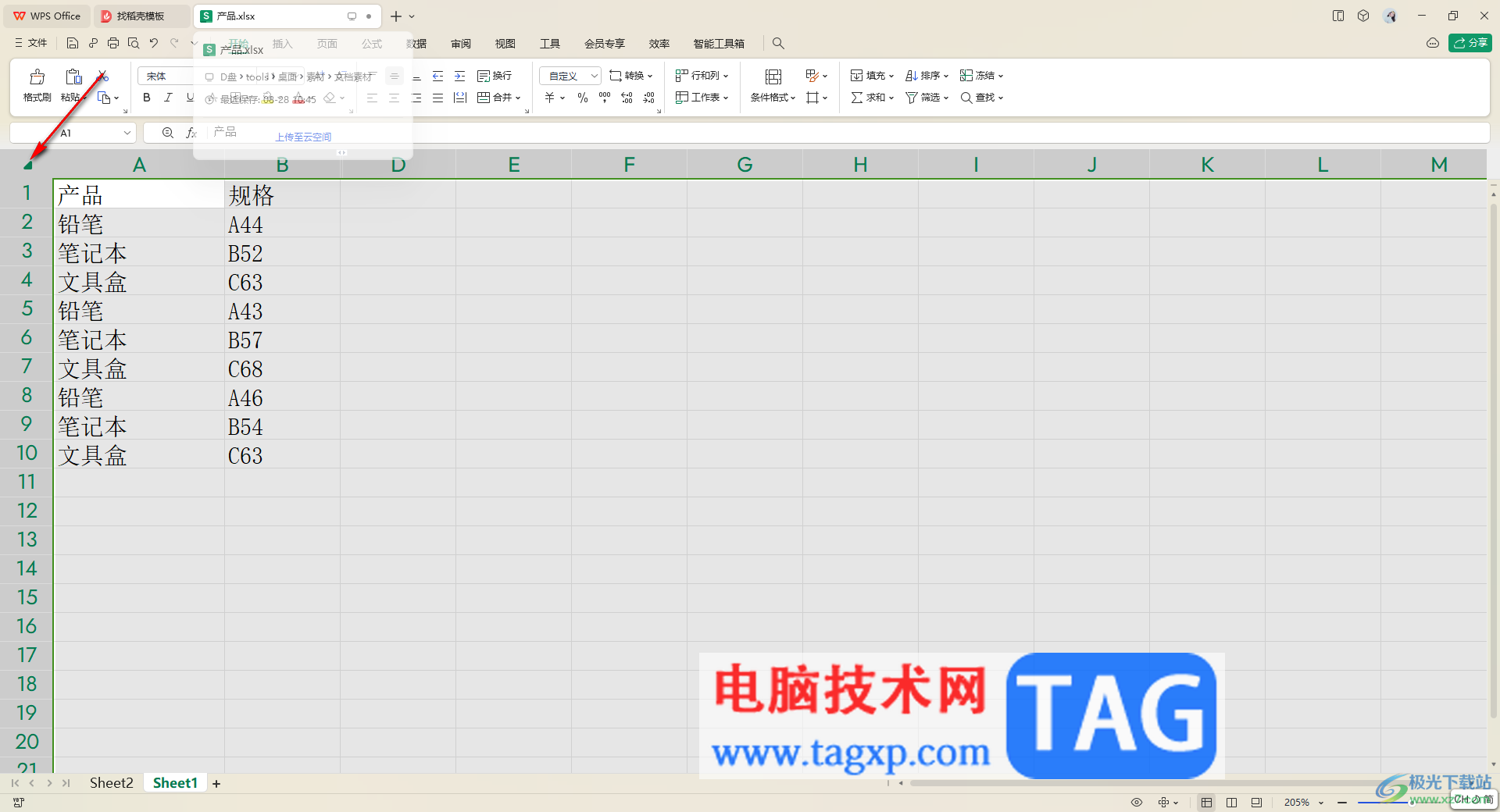1500x812 pixels.
Task: Toggle distributed alignment icon
Action: point(460,98)
